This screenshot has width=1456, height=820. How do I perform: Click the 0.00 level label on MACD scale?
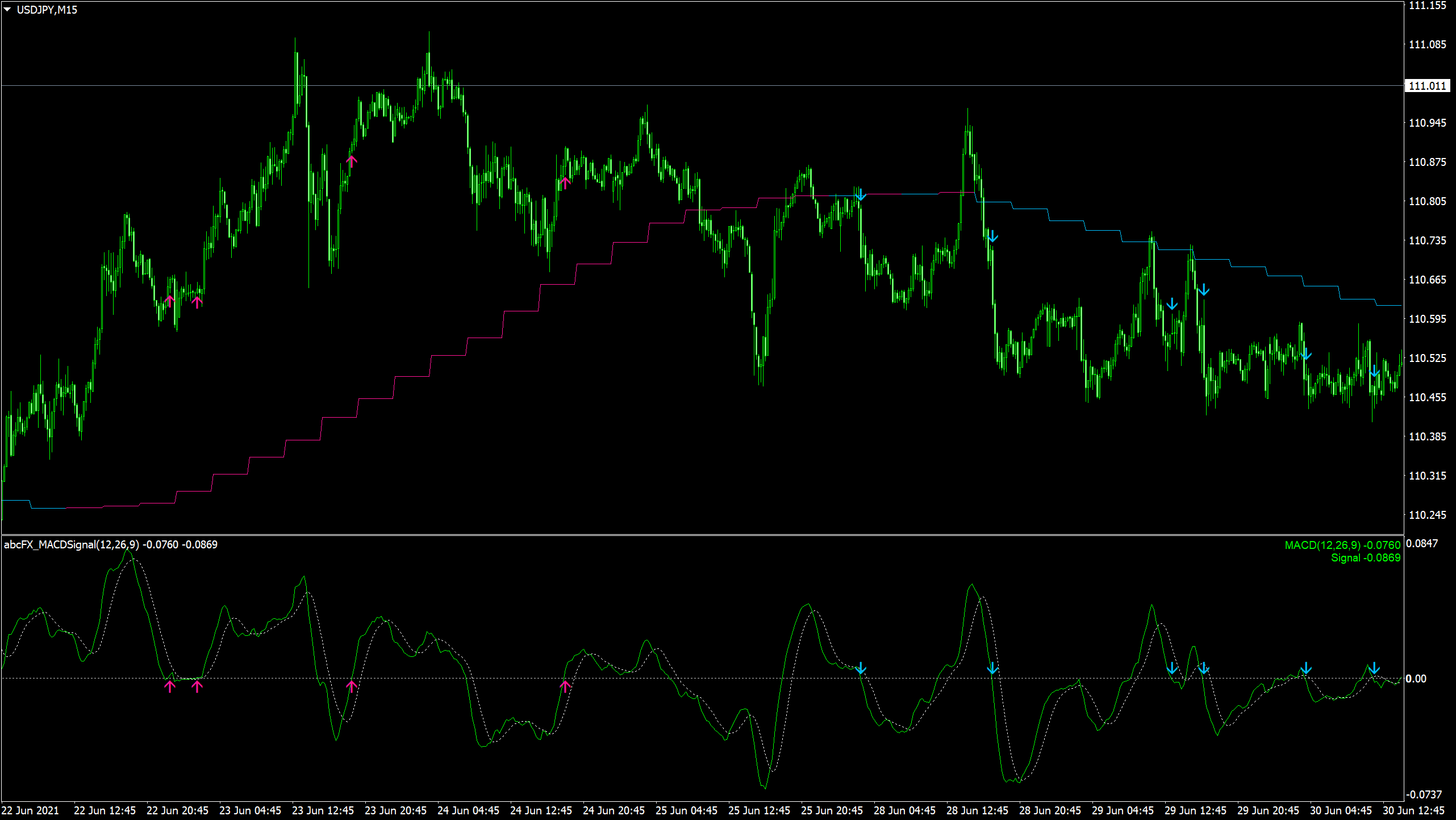click(x=1416, y=679)
